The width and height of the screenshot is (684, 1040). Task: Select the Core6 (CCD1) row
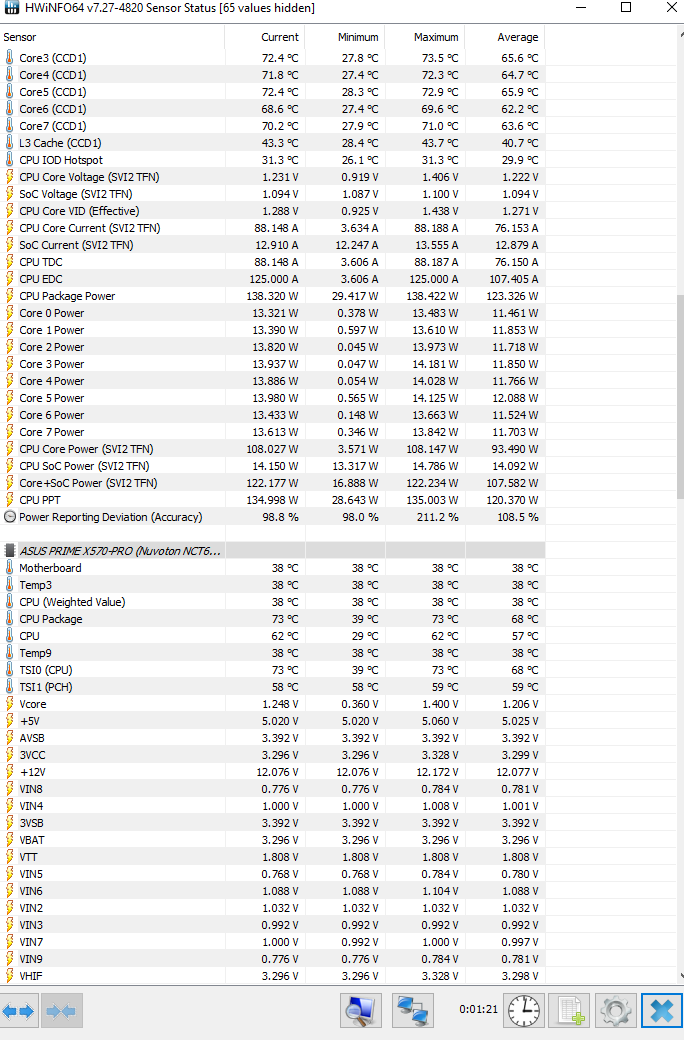(x=272, y=109)
